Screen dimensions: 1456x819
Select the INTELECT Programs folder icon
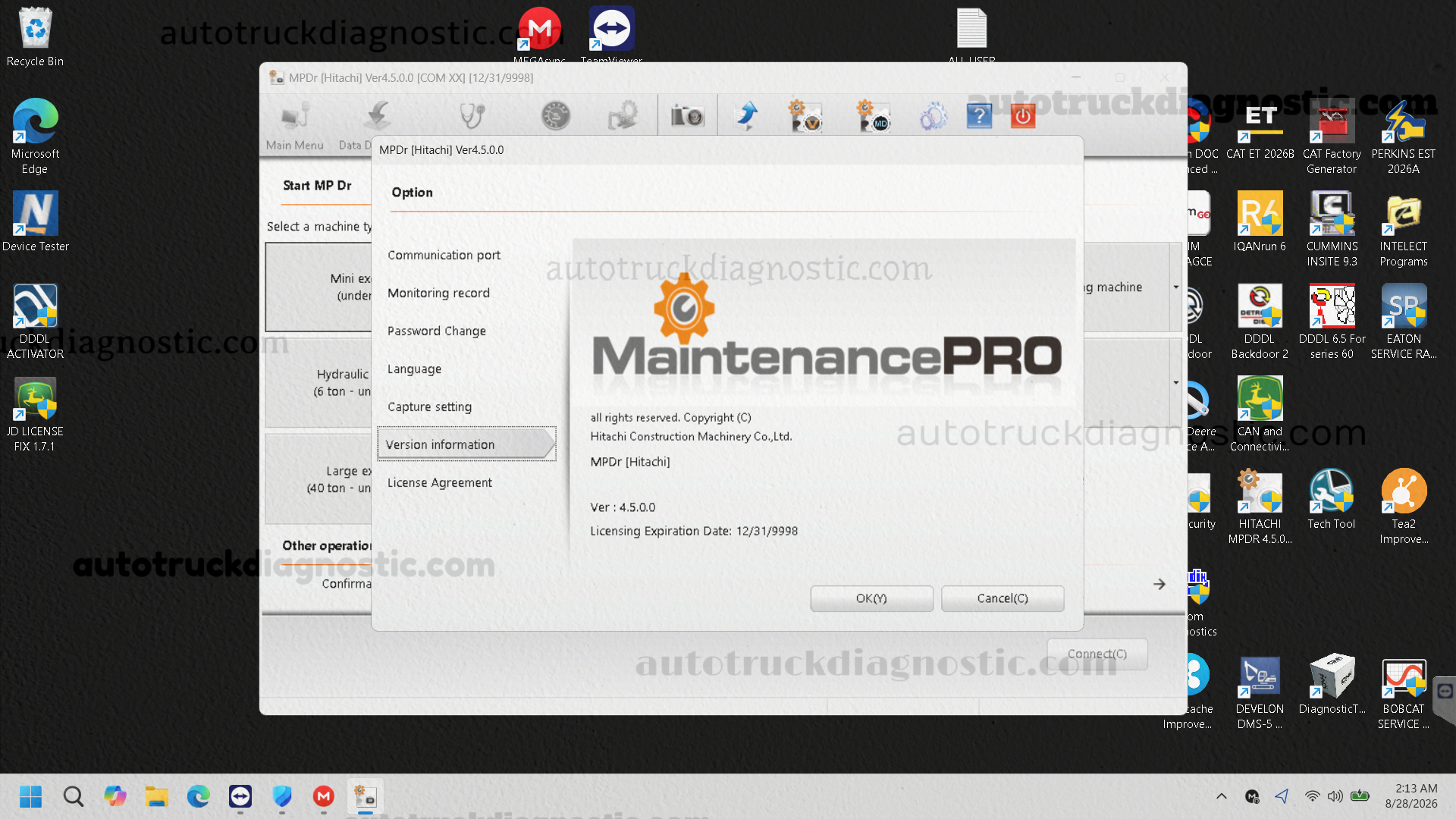pyautogui.click(x=1404, y=229)
